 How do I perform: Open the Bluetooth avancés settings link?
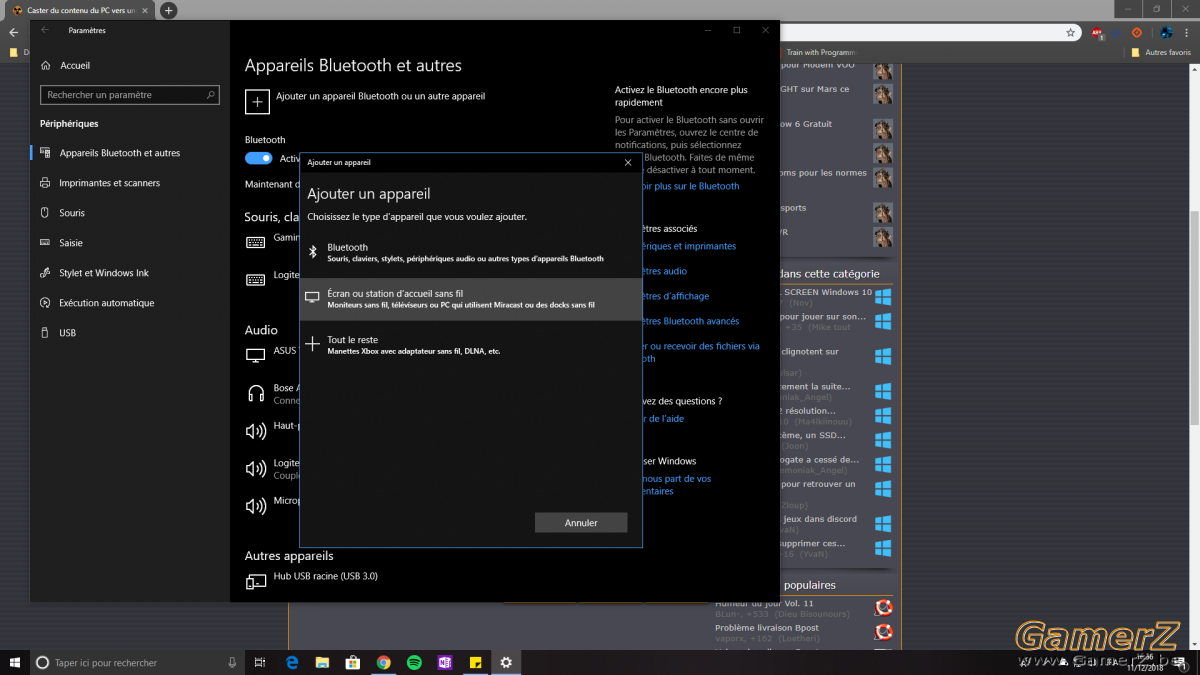click(x=690, y=321)
